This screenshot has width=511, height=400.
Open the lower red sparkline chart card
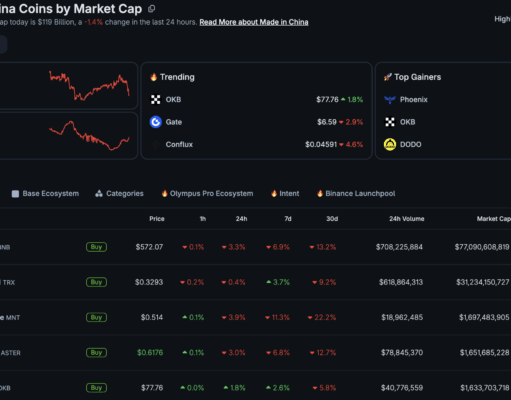[x=69, y=136]
